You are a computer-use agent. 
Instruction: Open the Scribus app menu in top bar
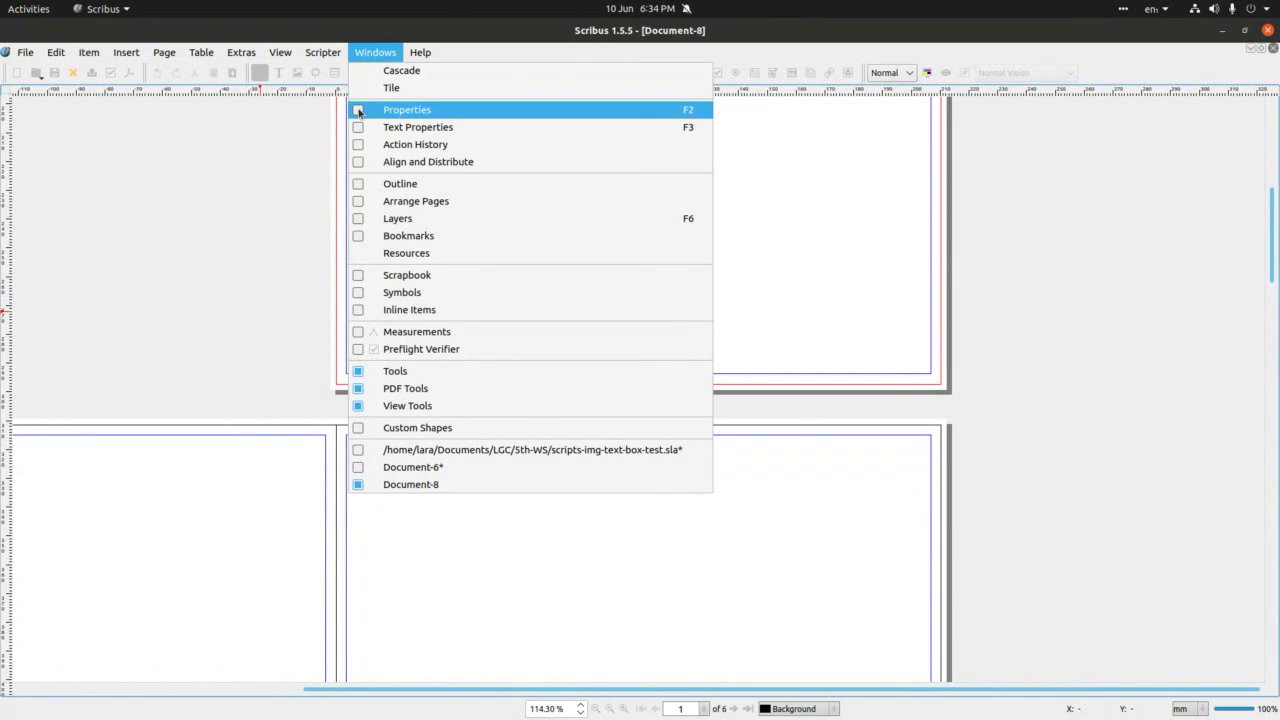[x=102, y=9]
